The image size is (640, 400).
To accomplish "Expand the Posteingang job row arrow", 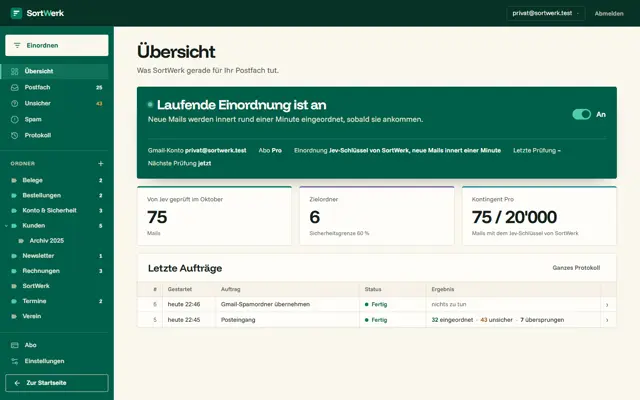I will (x=607, y=320).
